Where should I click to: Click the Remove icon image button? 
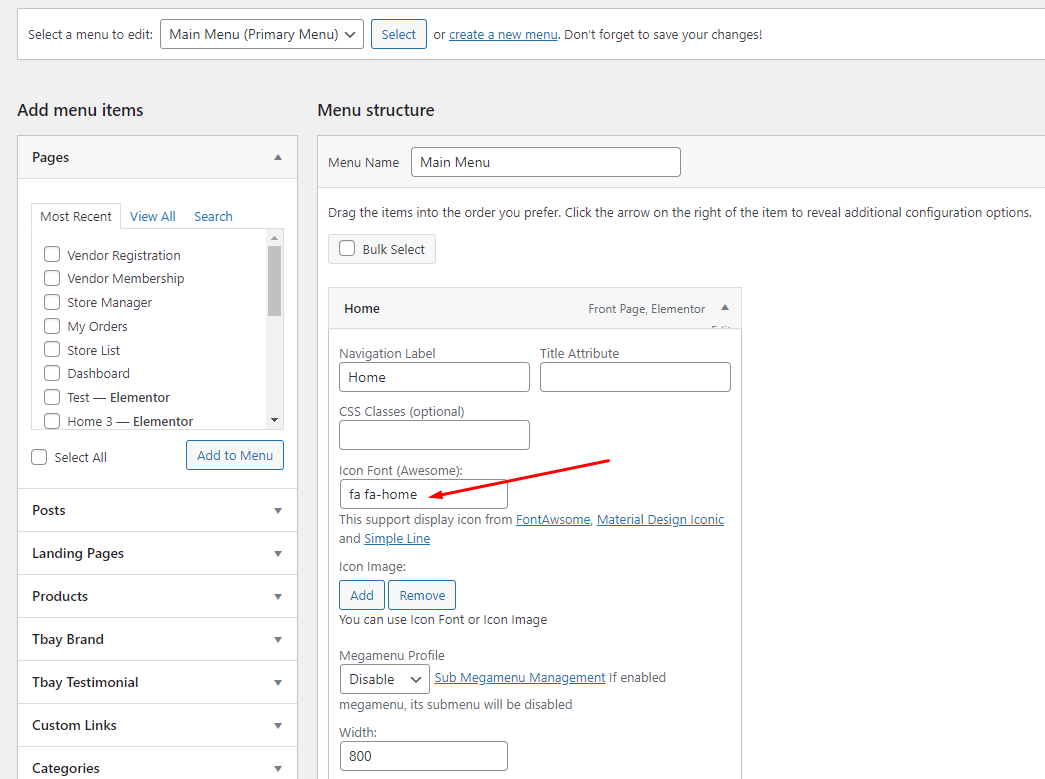[x=422, y=595]
